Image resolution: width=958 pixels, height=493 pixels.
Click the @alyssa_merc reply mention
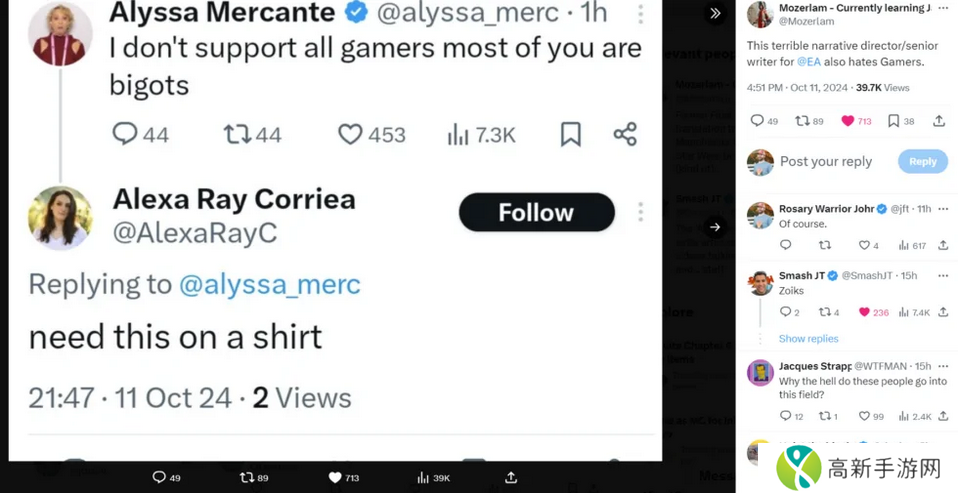pos(269,284)
